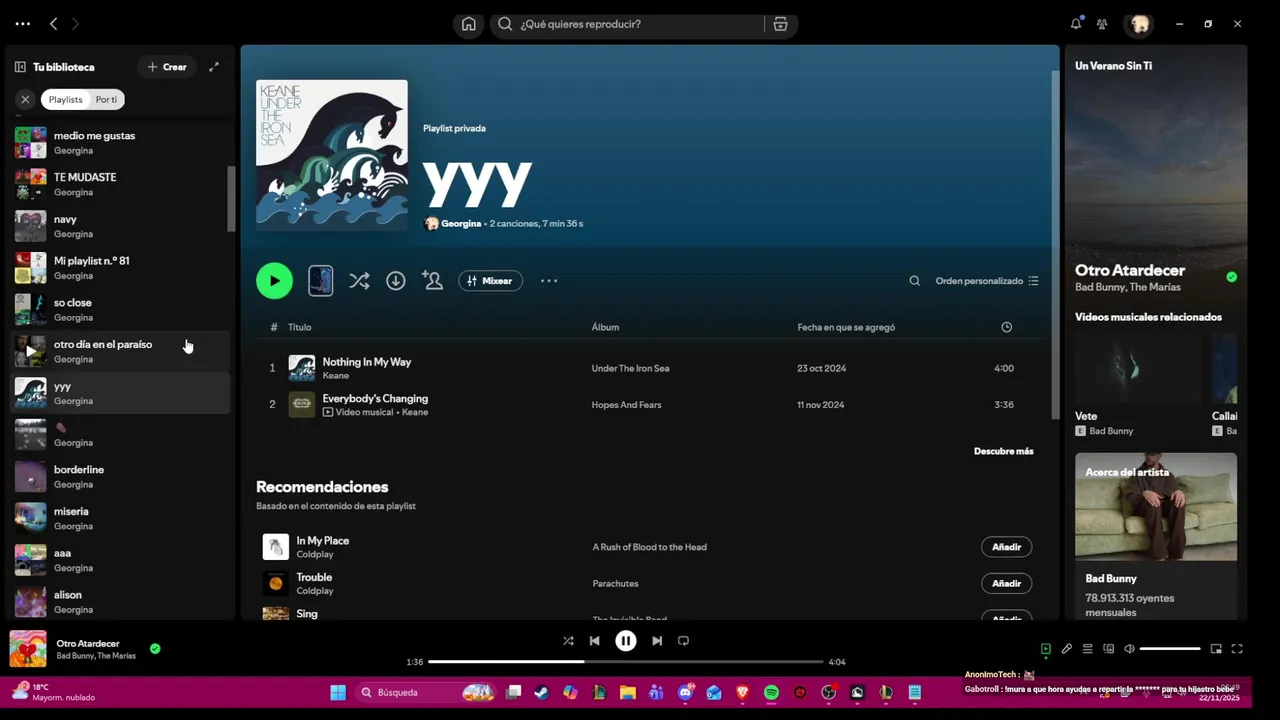
Task: Open the navy playlist
Action: point(120,226)
